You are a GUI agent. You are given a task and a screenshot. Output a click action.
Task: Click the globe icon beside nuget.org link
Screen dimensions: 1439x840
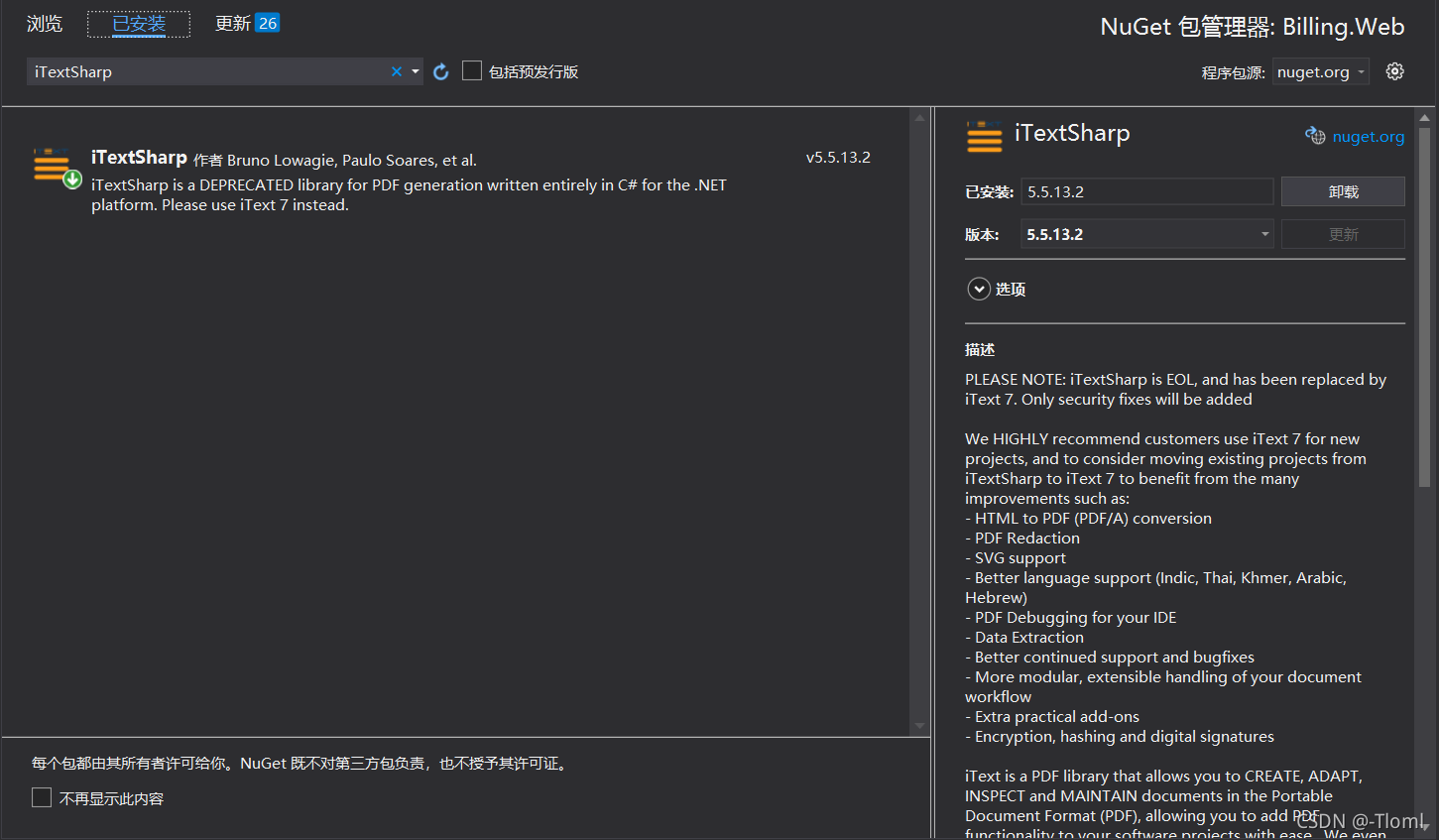coord(1315,136)
